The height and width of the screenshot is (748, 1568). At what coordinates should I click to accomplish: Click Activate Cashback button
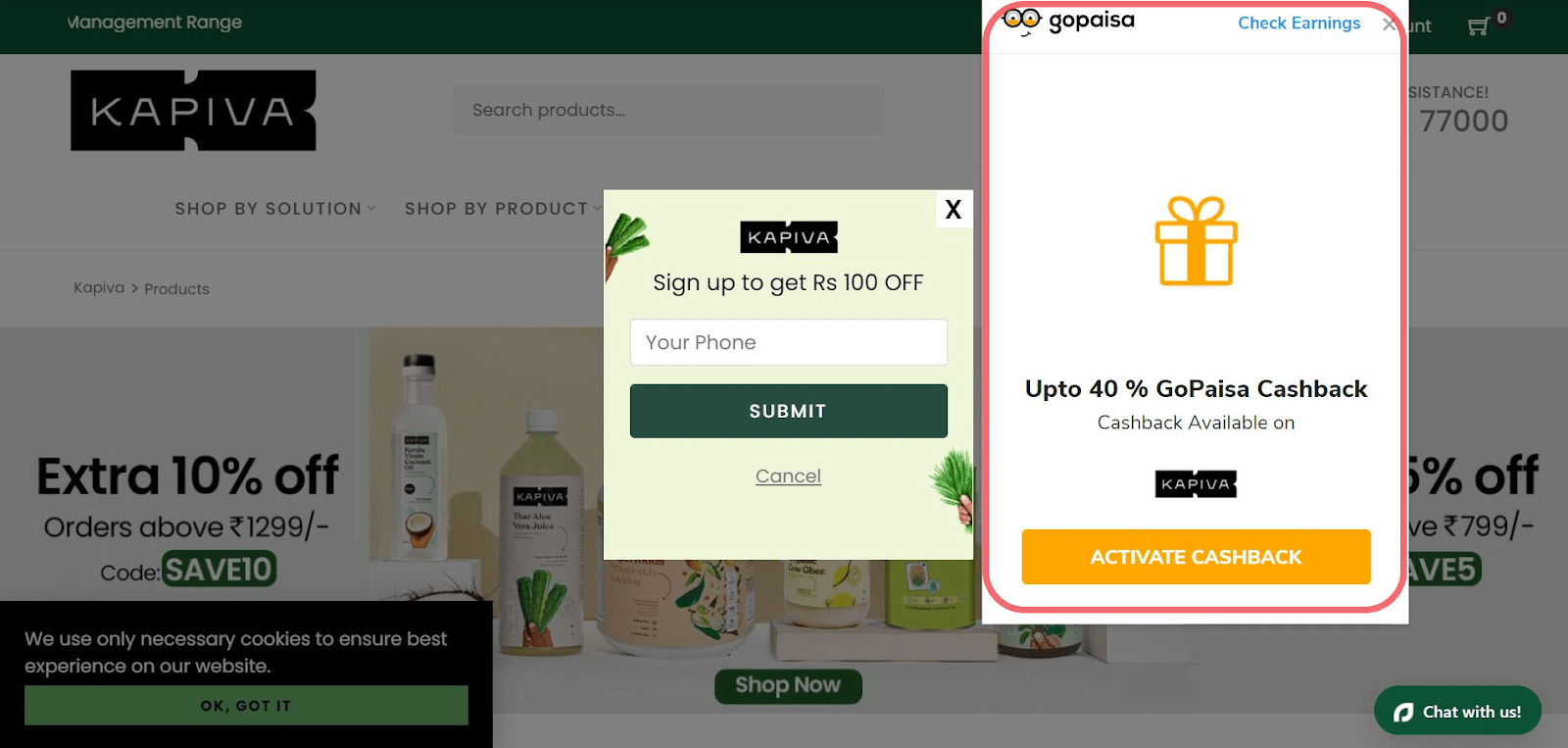point(1196,557)
